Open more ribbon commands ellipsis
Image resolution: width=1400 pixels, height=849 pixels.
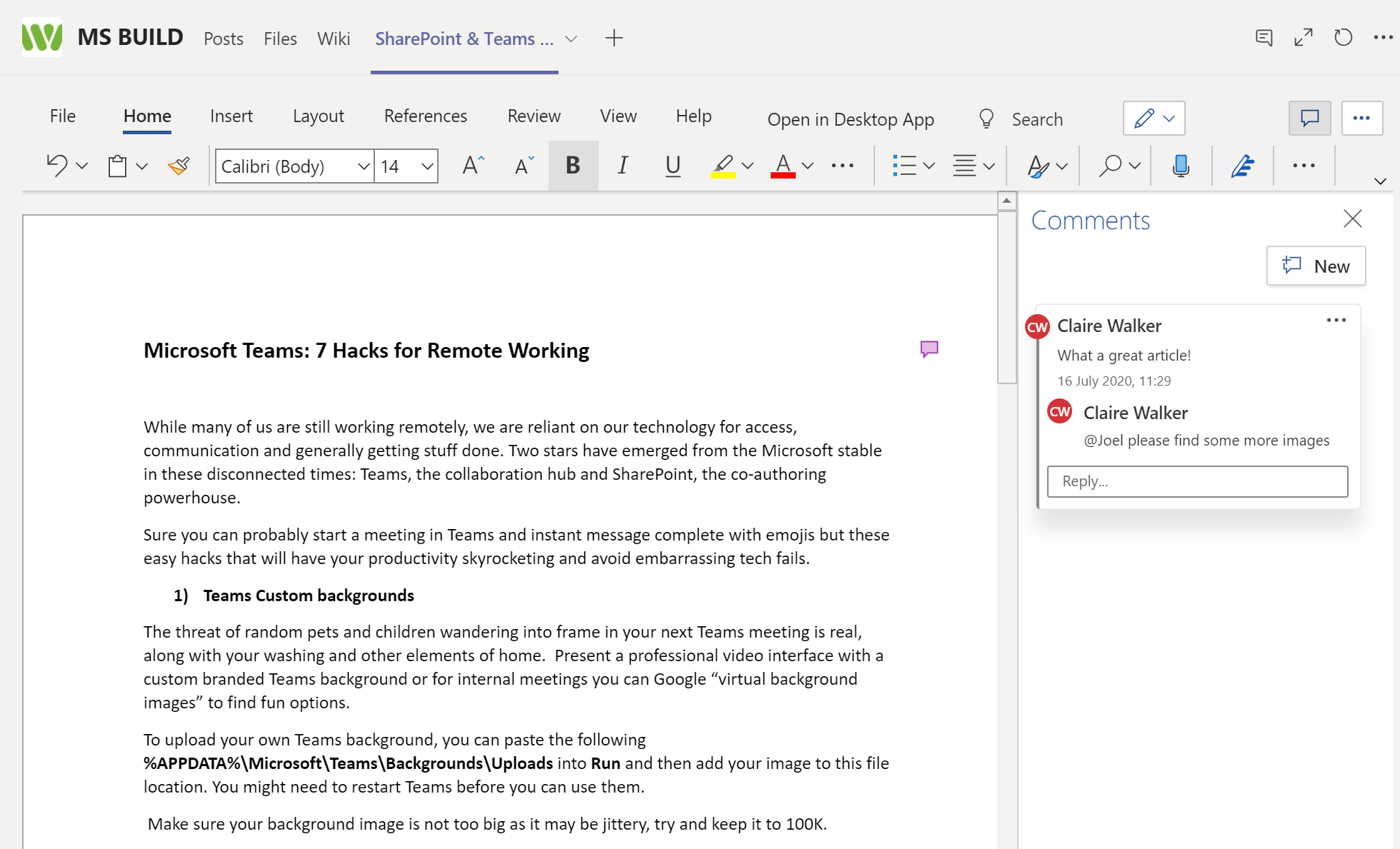(1304, 166)
